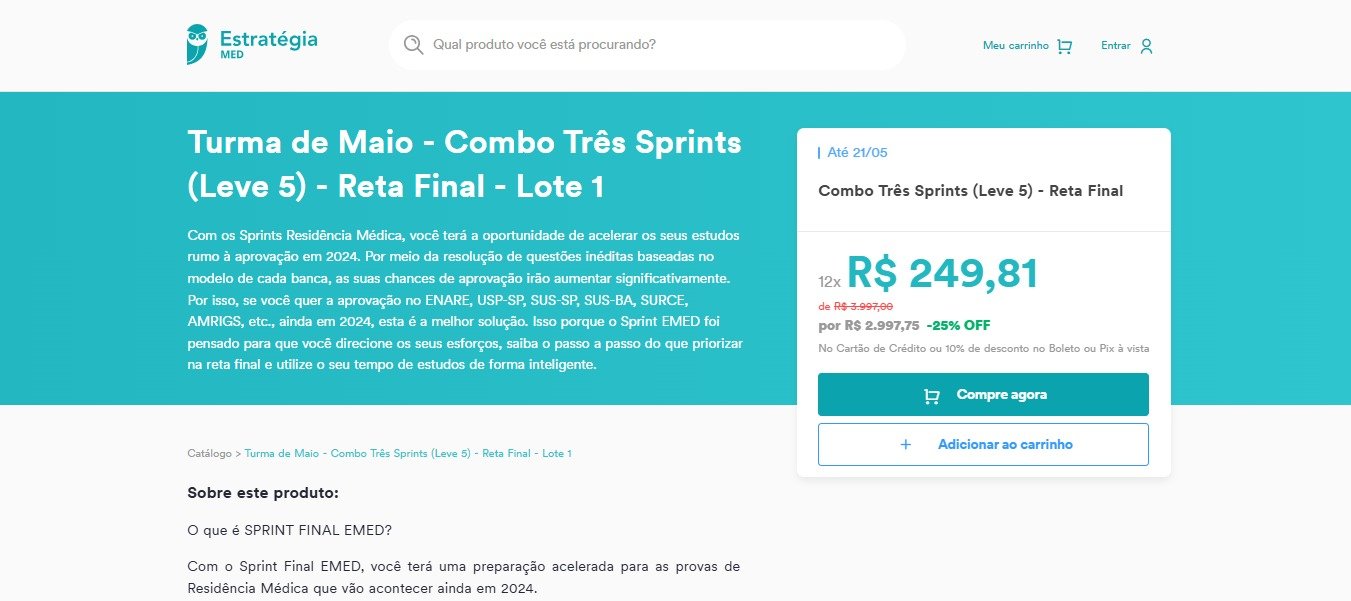The width and height of the screenshot is (1351, 601).
Task: Click the Sobre este produto heading
Action: (x=263, y=493)
